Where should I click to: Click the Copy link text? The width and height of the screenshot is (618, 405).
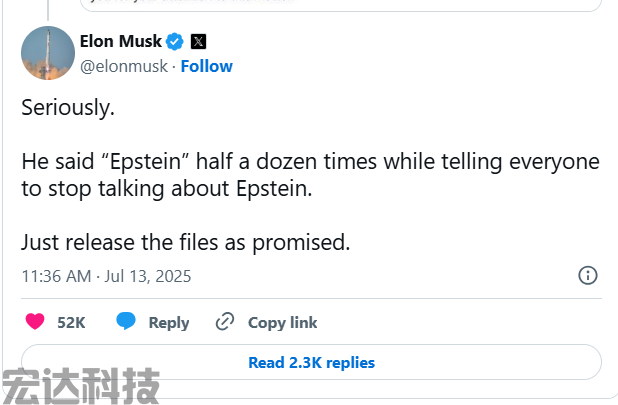click(x=282, y=323)
